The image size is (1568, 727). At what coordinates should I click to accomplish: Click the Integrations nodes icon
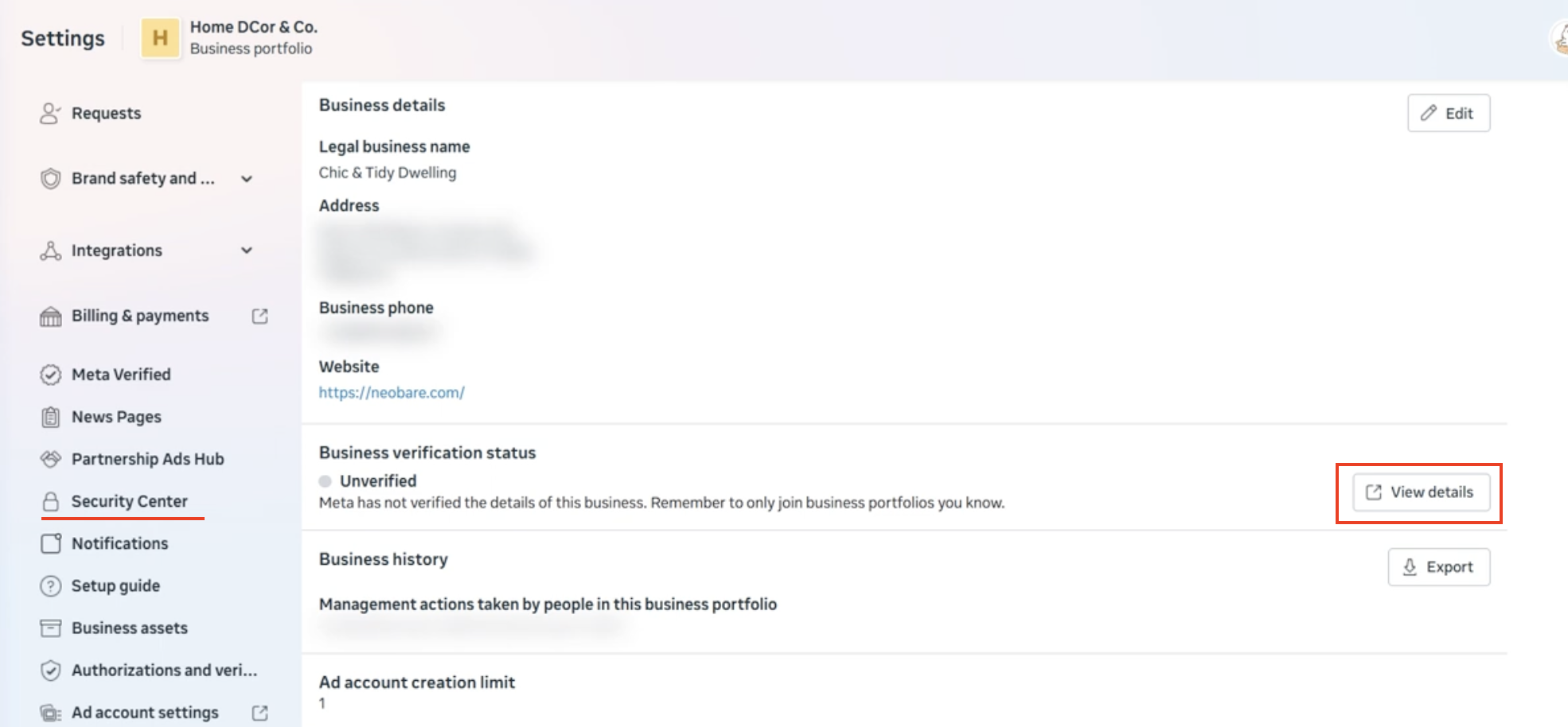[50, 251]
